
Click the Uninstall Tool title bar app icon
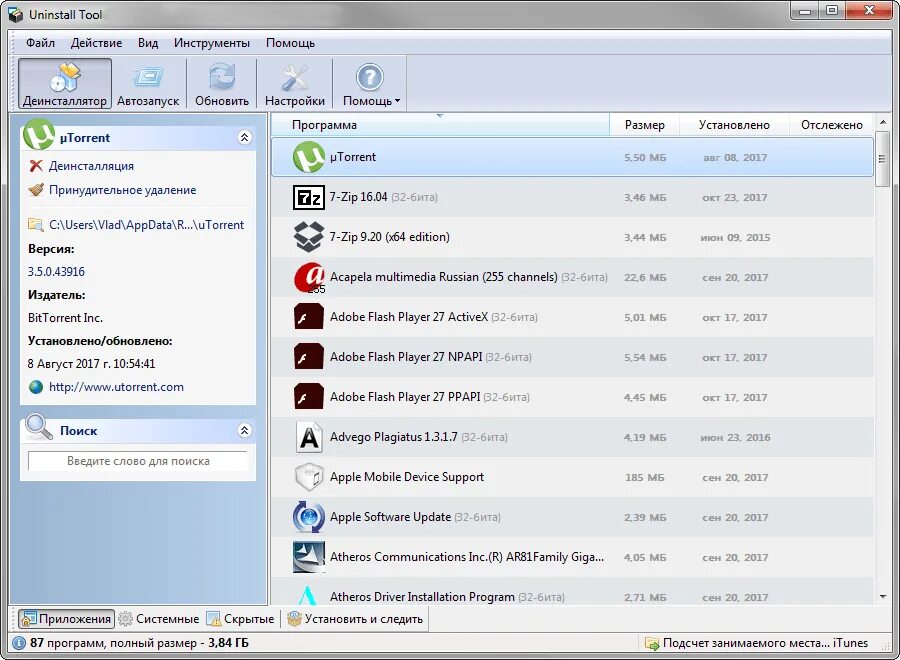coord(15,14)
